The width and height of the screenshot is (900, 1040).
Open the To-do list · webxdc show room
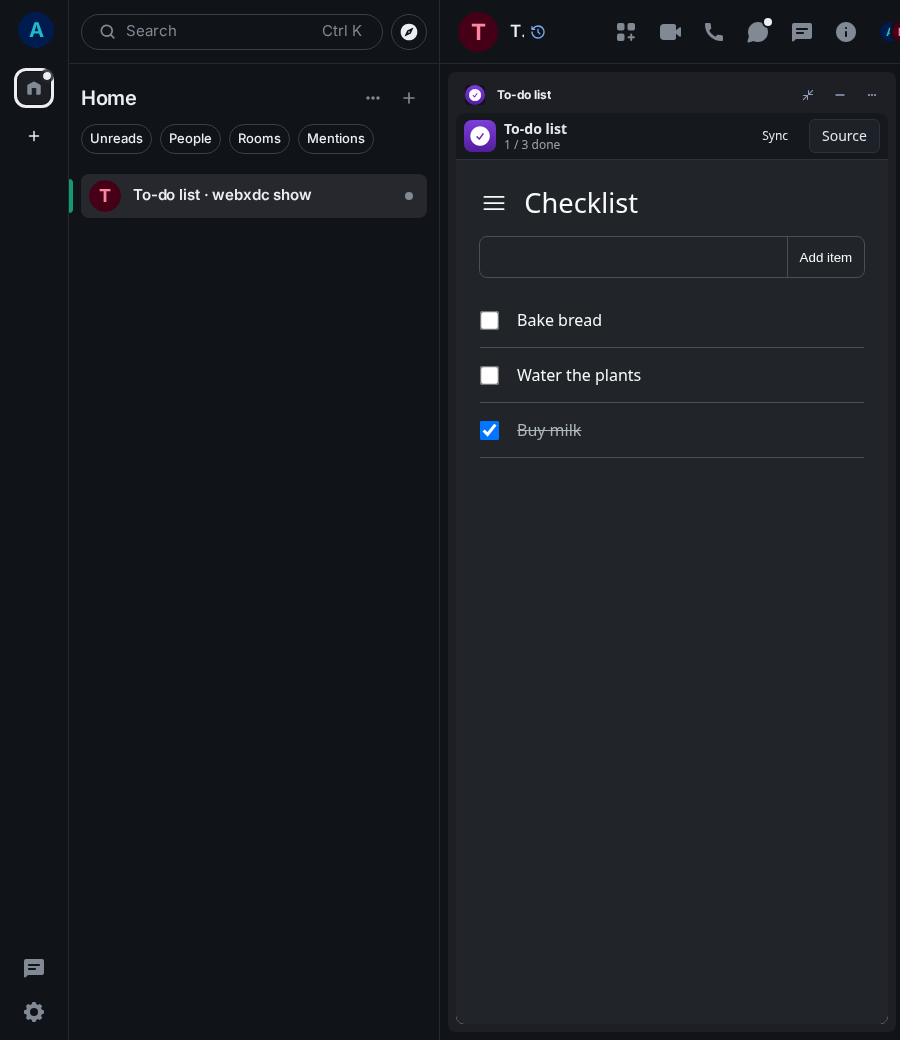pos(253,196)
